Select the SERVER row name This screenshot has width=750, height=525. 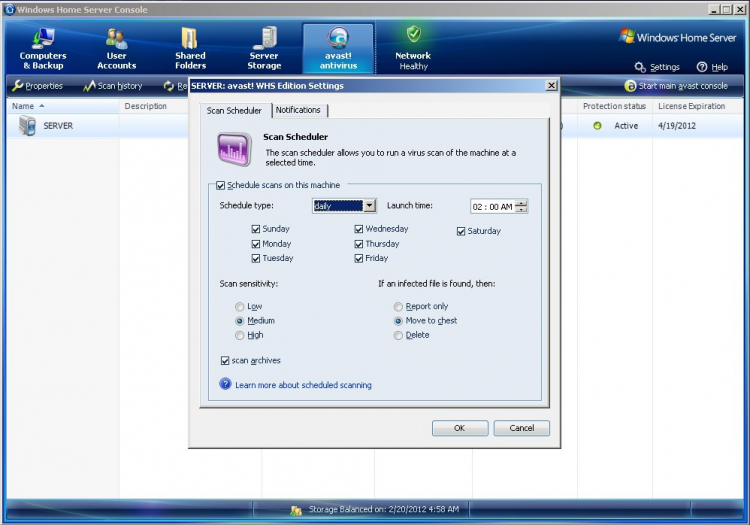coord(58,126)
